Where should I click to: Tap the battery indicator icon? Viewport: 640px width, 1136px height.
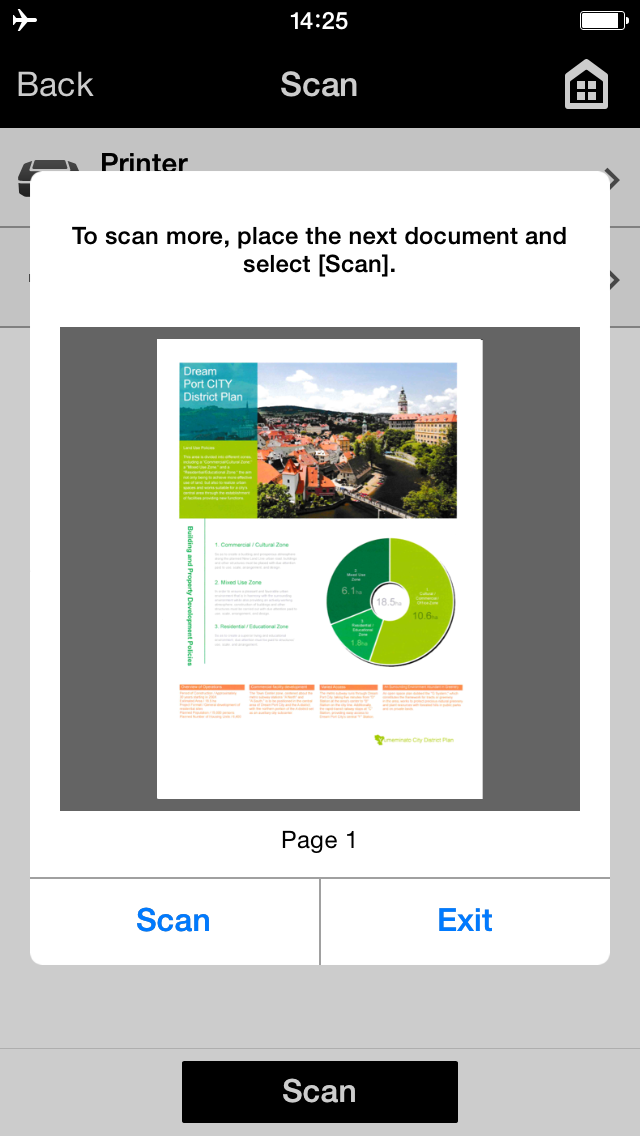point(604,20)
